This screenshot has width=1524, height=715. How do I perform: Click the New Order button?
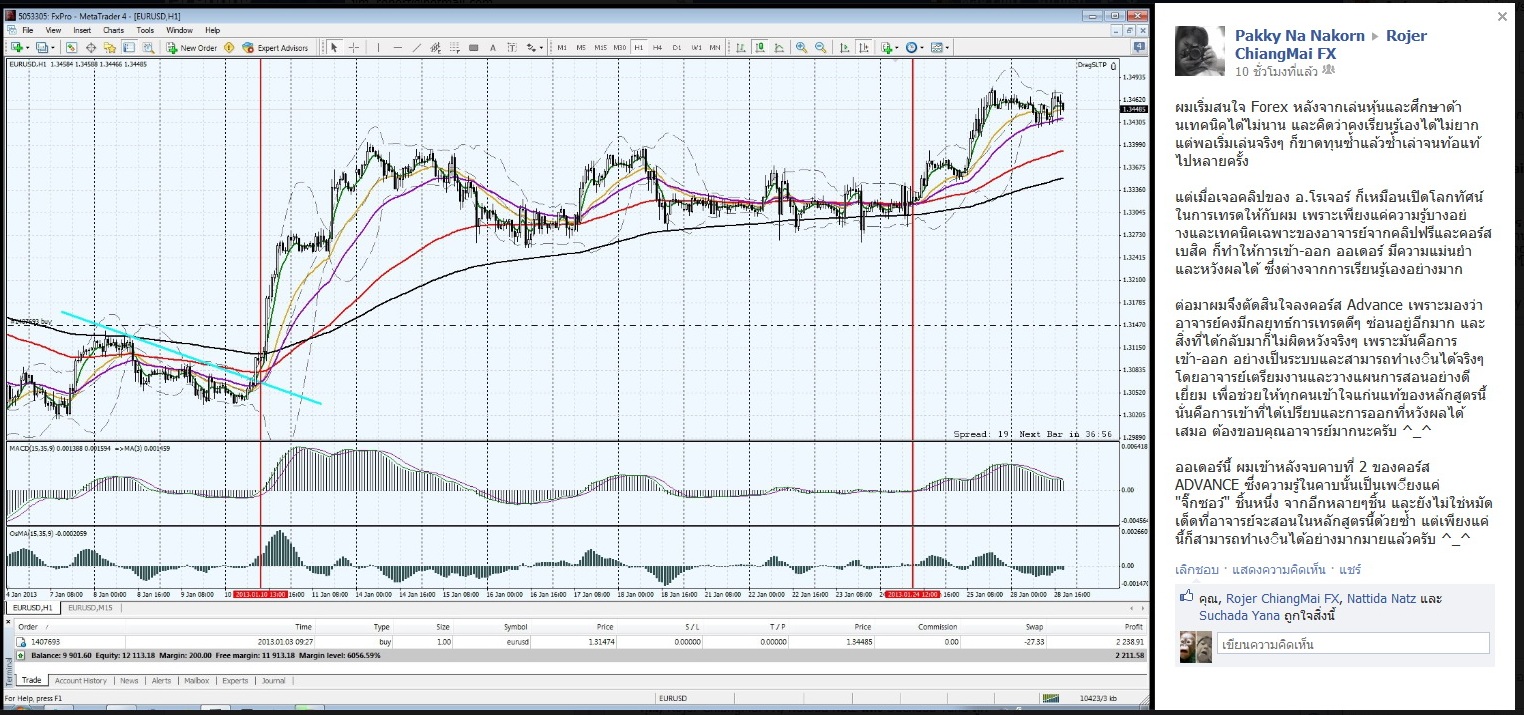click(192, 47)
